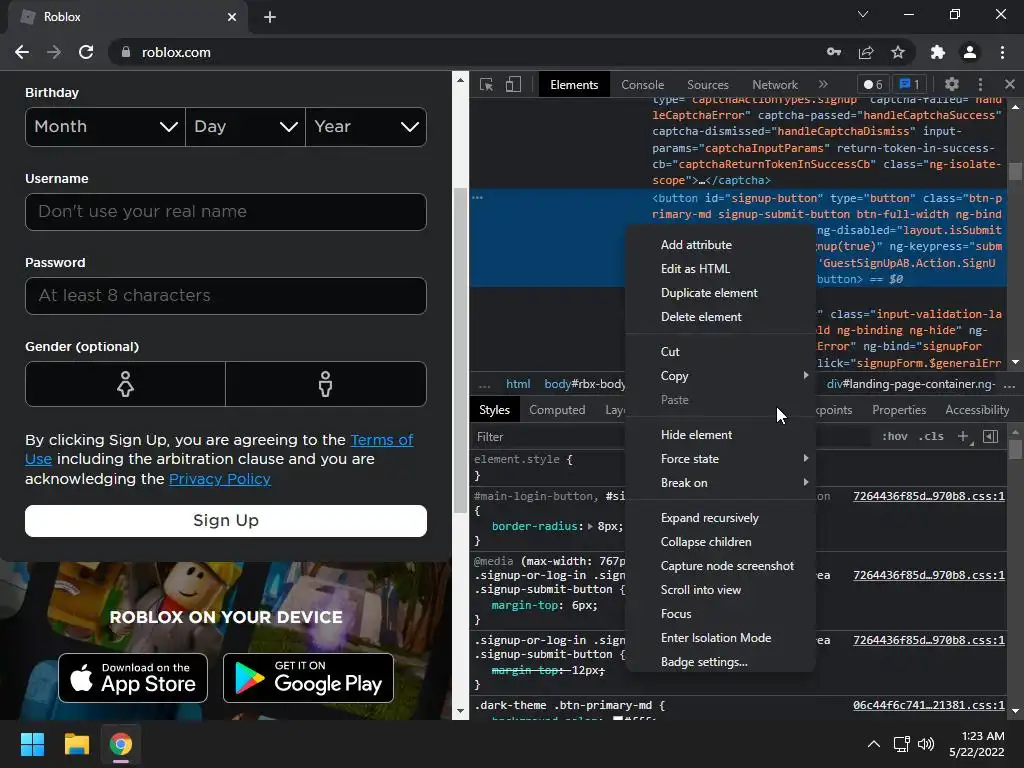Click the browser back arrow
1024x768 pixels.
(x=22, y=52)
